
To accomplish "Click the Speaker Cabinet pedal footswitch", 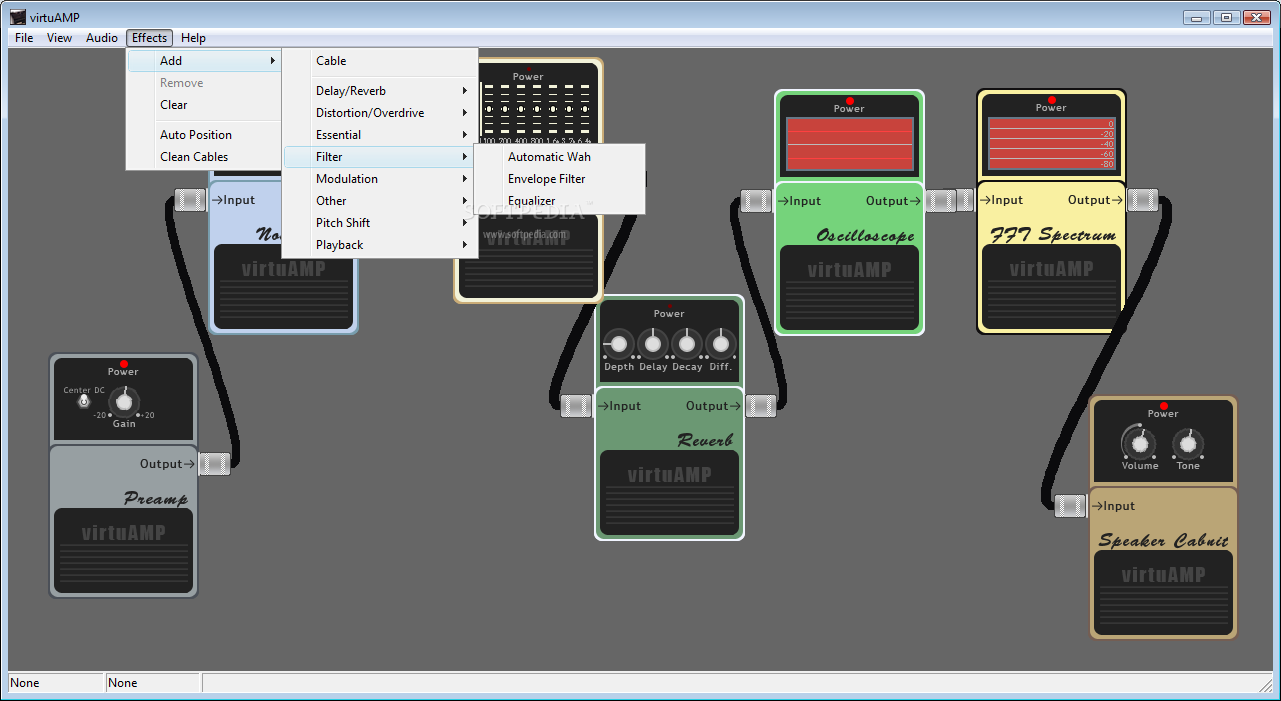I will (1163, 593).
